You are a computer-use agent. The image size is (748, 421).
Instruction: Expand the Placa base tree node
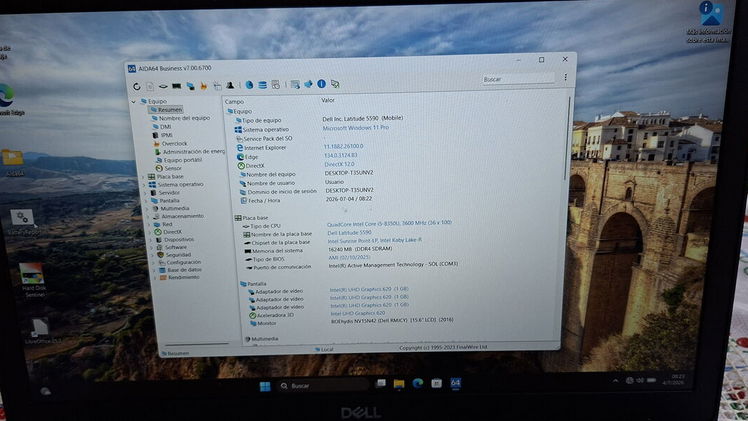[x=143, y=177]
